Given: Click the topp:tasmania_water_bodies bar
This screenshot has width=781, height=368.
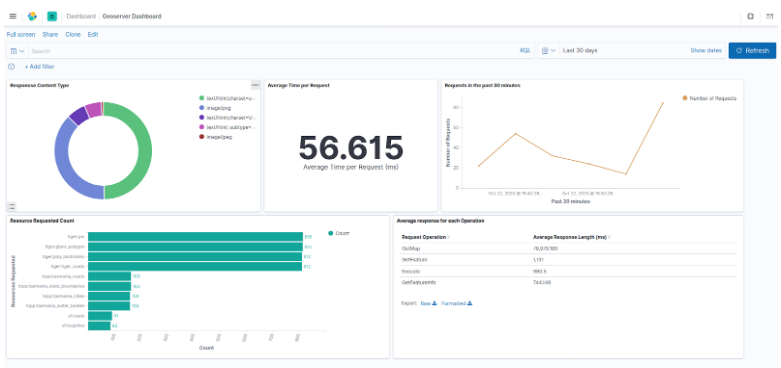Looking at the screenshot, I should 109,306.
